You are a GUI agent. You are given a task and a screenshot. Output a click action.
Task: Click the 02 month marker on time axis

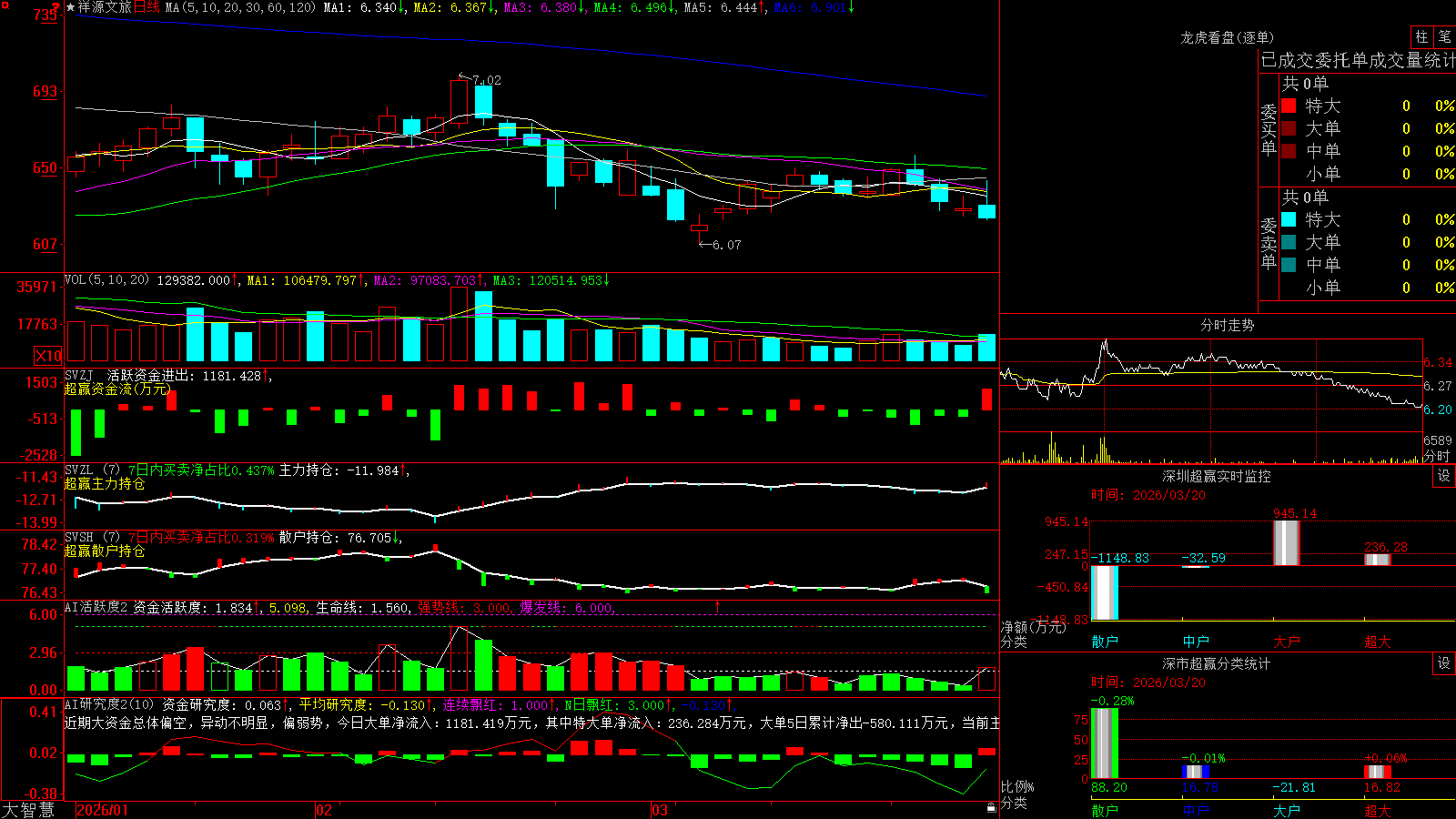tap(323, 810)
